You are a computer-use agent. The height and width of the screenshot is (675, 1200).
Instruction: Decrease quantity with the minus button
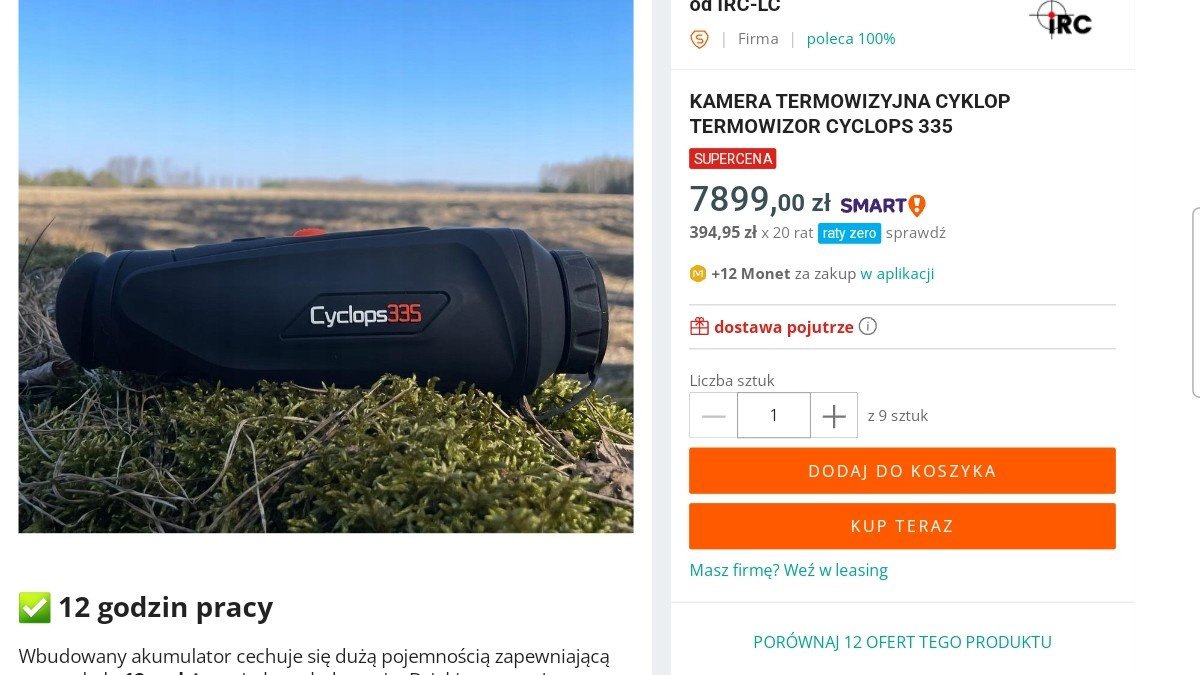[713, 415]
